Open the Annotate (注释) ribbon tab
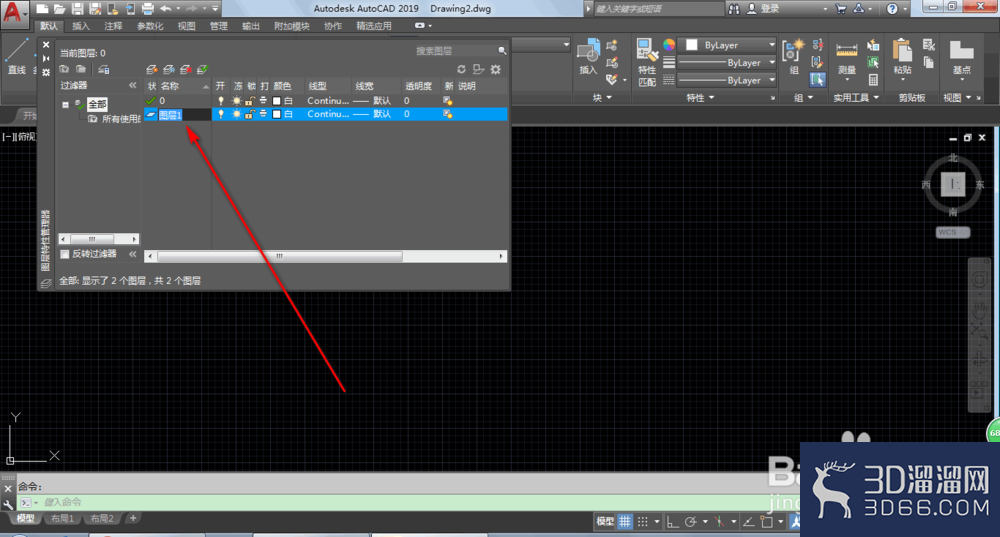Viewport: 1000px width, 537px height. tap(113, 26)
